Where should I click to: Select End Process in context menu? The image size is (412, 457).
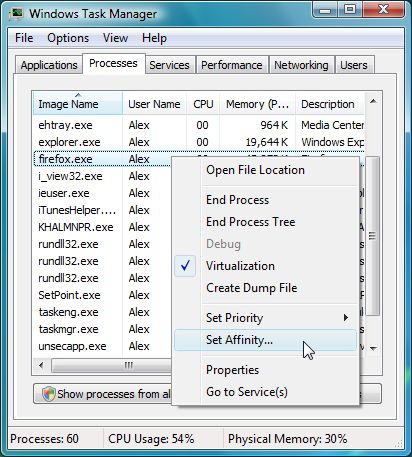click(266, 200)
